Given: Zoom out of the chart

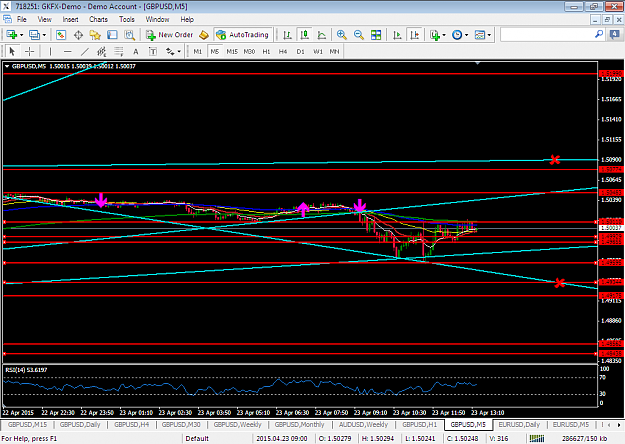Looking at the screenshot, I should click(358, 35).
